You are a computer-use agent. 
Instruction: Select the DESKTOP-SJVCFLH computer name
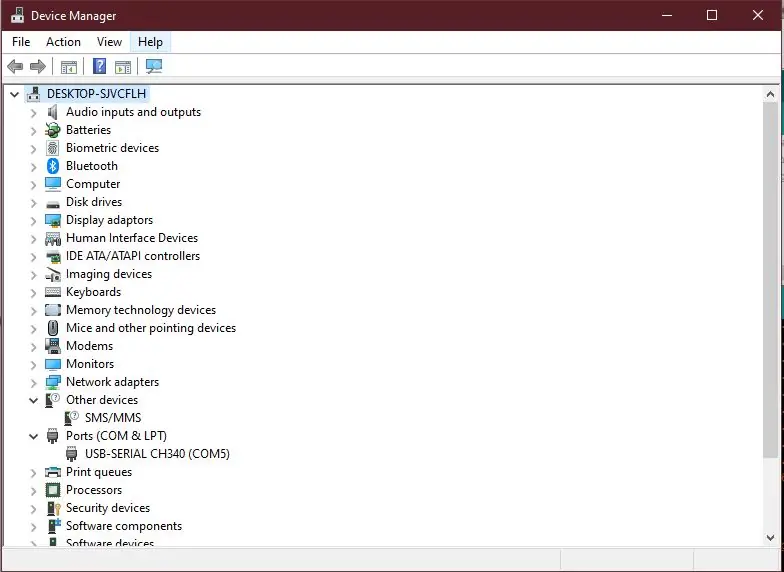point(96,94)
